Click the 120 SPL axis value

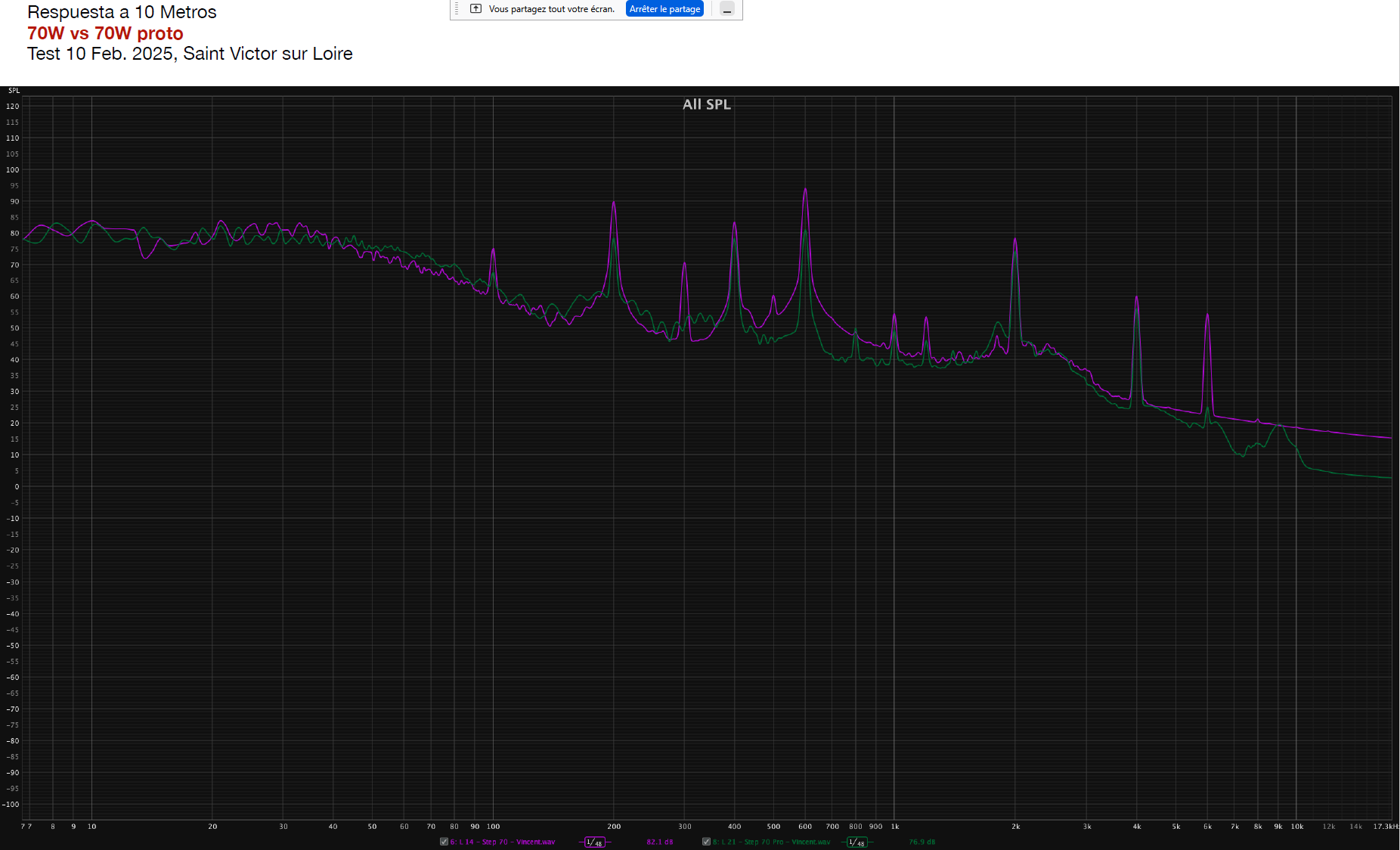[x=13, y=107]
